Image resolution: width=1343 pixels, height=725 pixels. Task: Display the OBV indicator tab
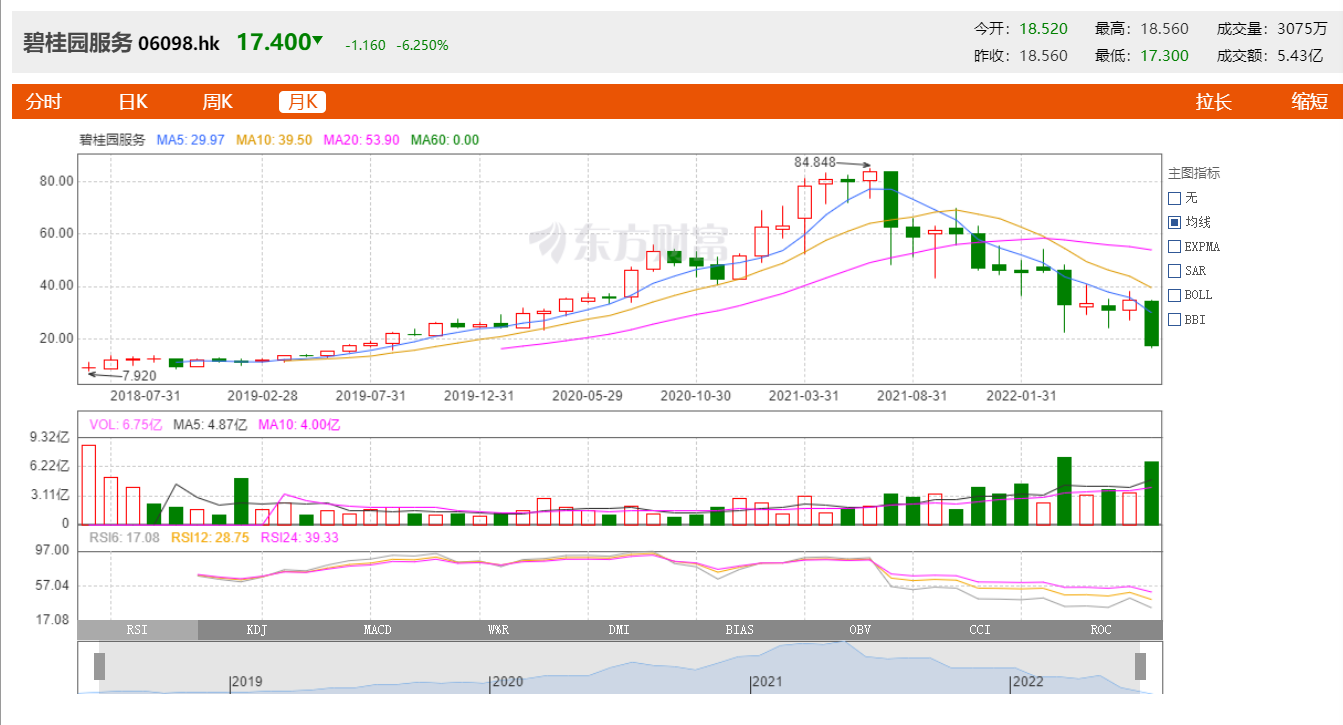point(860,630)
